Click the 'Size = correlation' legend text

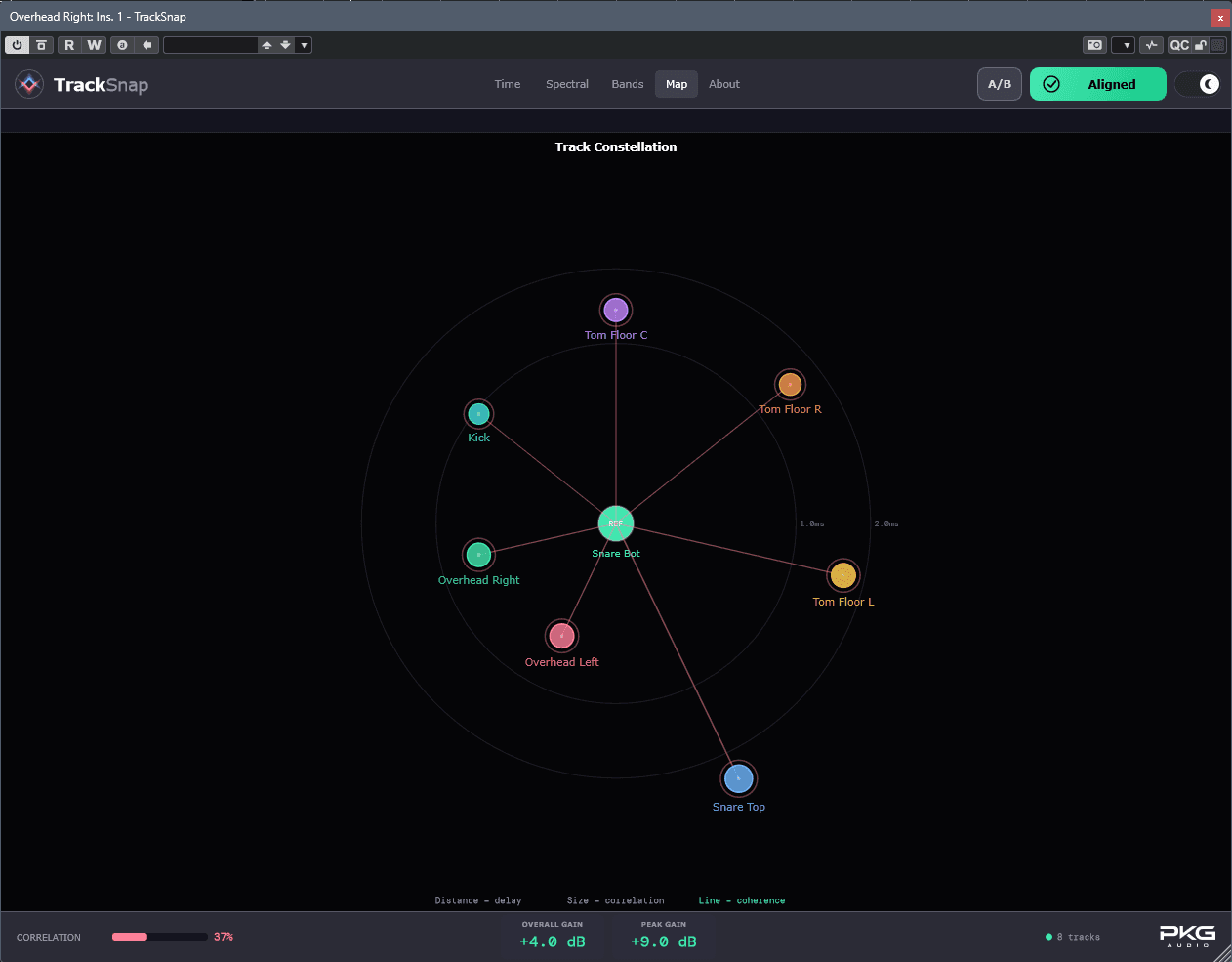coord(615,900)
